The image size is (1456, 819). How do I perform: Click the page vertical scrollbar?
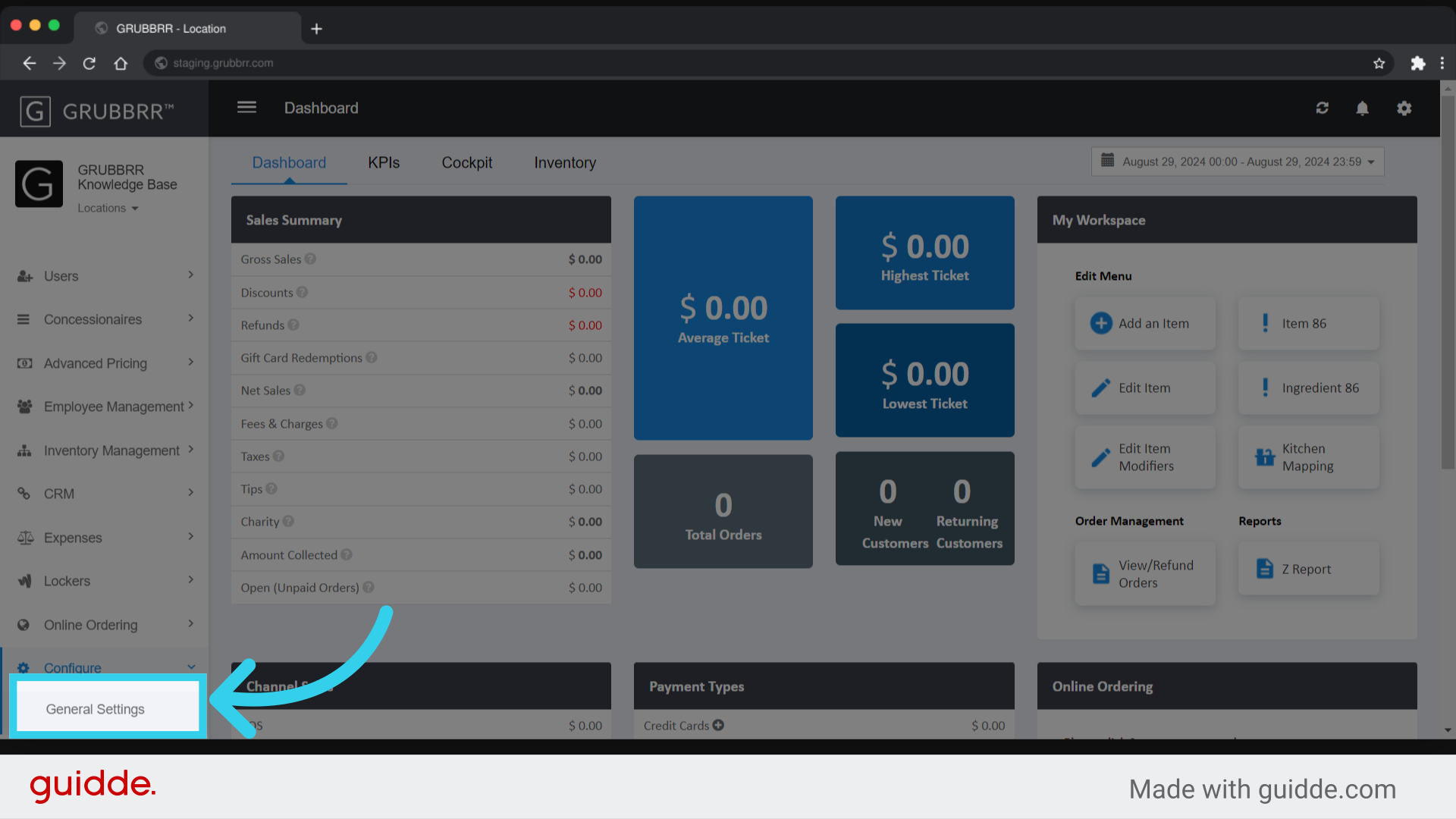click(x=1448, y=281)
